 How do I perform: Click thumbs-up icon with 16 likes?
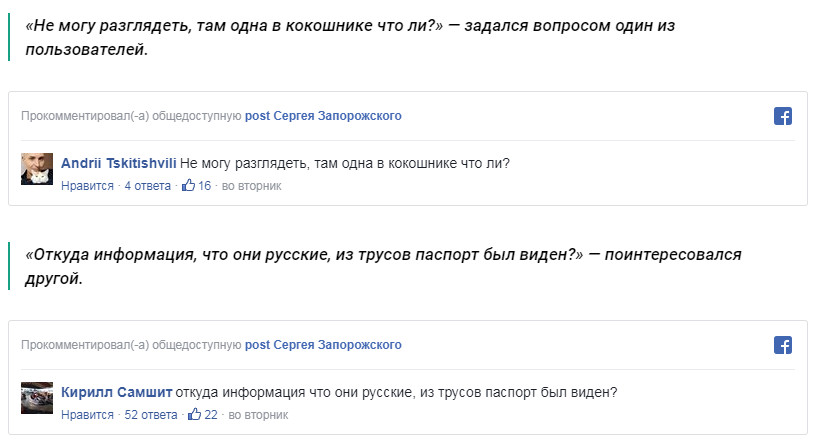(188, 186)
